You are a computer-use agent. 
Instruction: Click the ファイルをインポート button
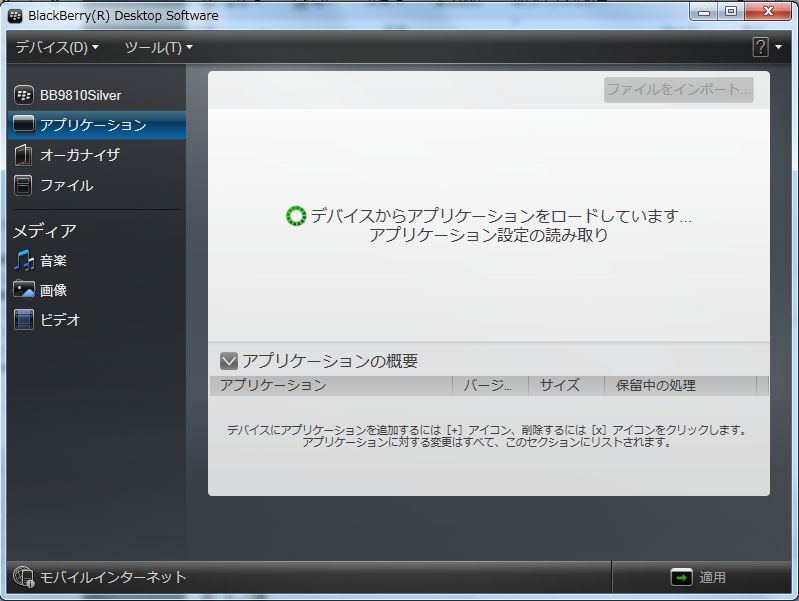coord(679,90)
